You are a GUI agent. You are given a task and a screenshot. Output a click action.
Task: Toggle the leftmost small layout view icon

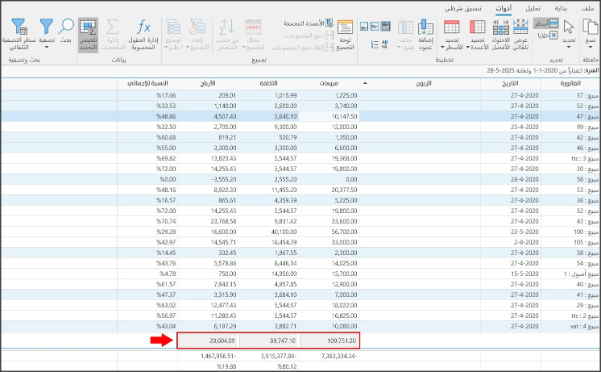click(364, 26)
